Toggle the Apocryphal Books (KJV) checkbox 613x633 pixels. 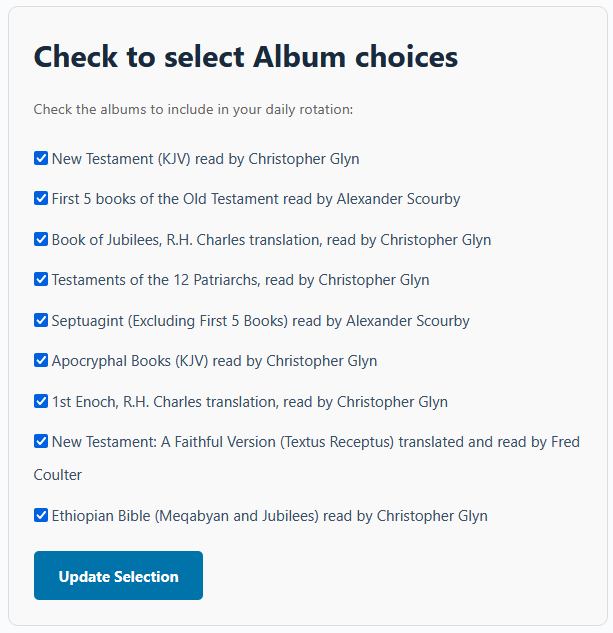41,360
